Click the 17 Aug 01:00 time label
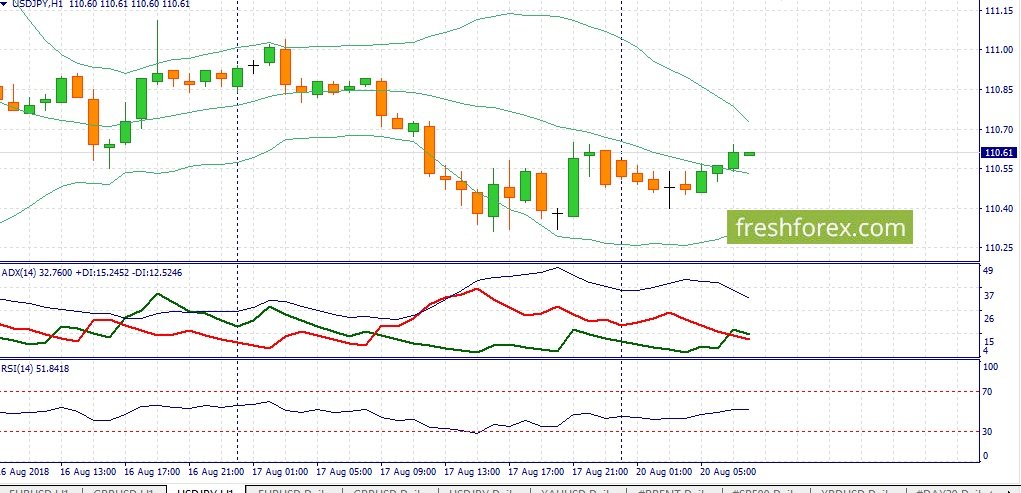The width and height of the screenshot is (1021, 493). [281, 472]
